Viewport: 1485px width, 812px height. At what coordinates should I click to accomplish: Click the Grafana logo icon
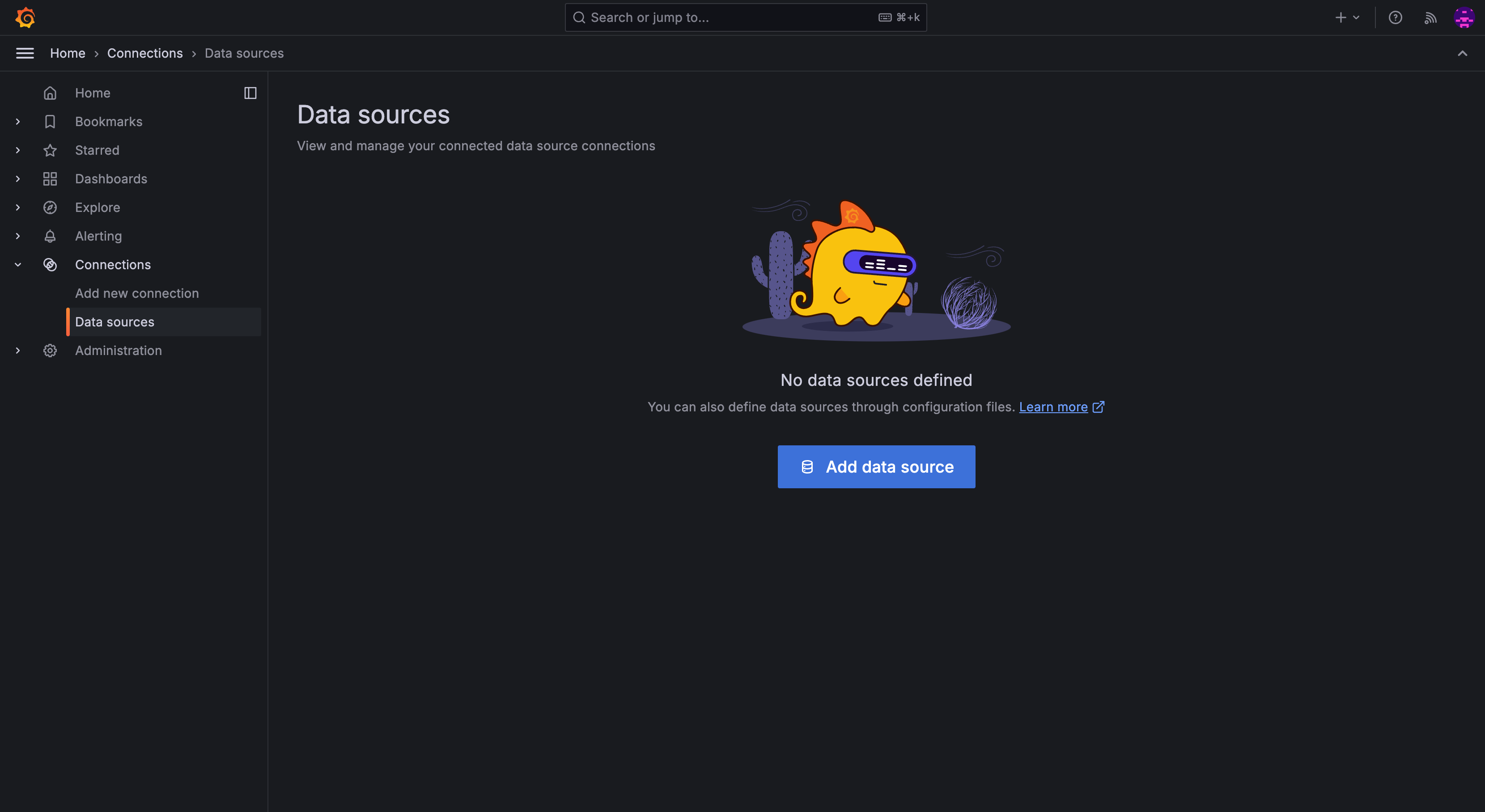pyautogui.click(x=25, y=17)
